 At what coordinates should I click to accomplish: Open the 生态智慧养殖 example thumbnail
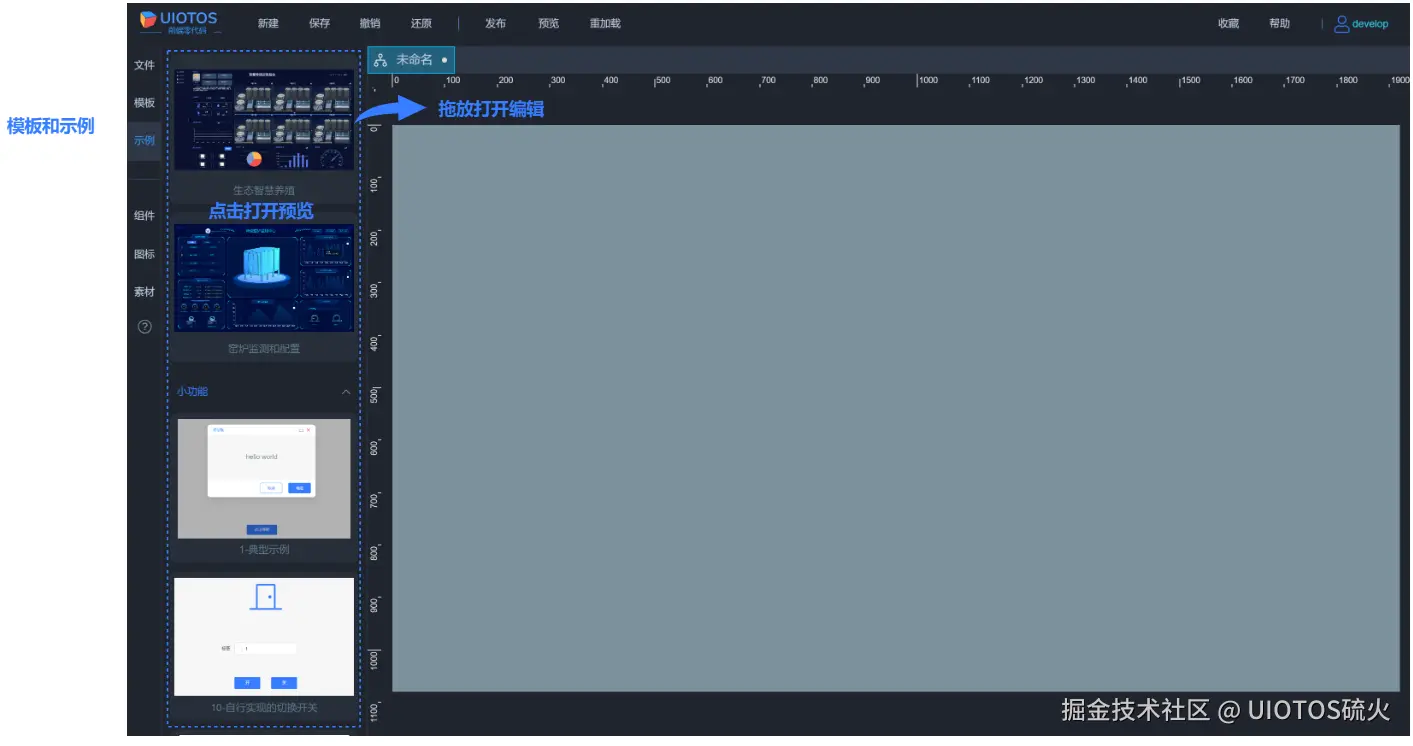[264, 120]
